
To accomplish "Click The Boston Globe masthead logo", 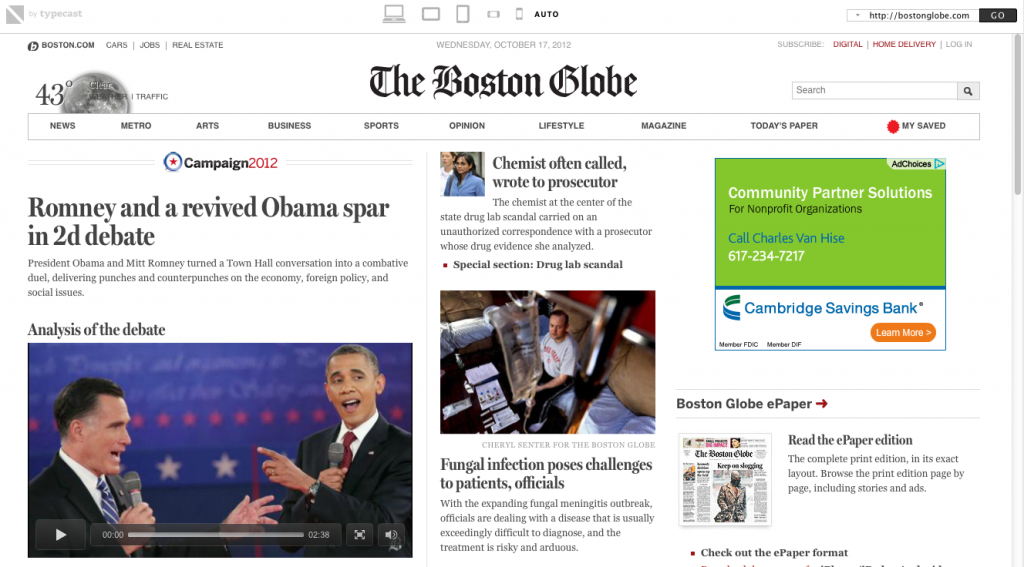I will 503,82.
